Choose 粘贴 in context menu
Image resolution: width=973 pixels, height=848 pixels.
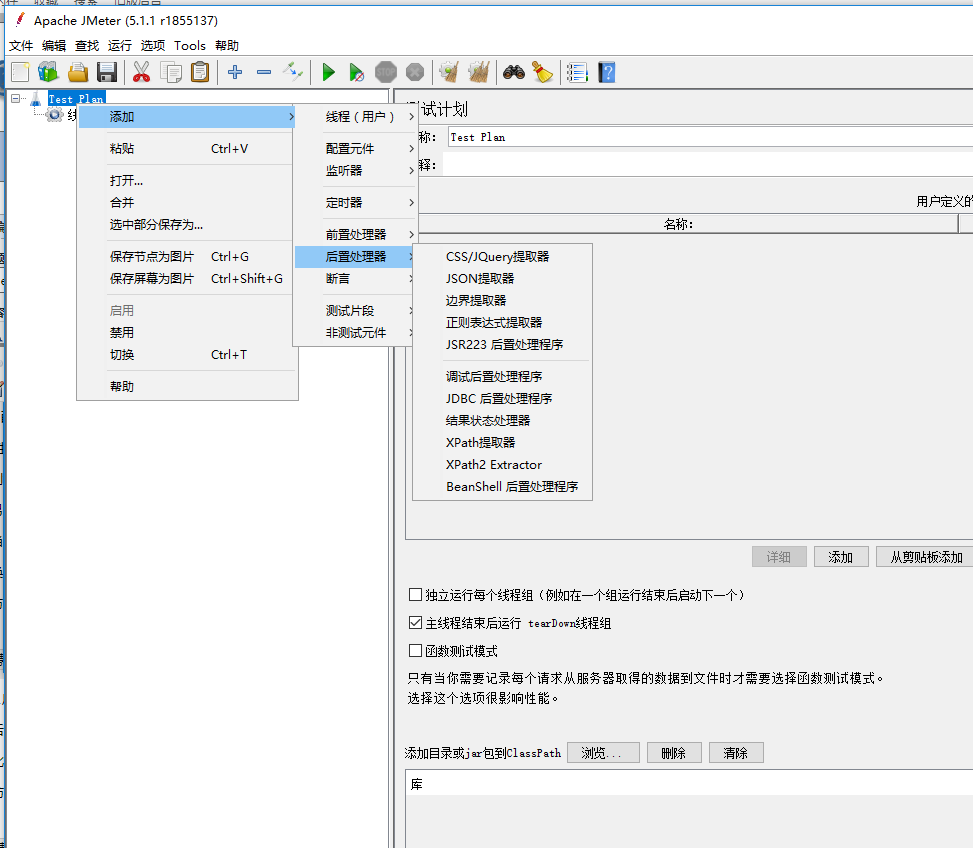click(x=187, y=148)
